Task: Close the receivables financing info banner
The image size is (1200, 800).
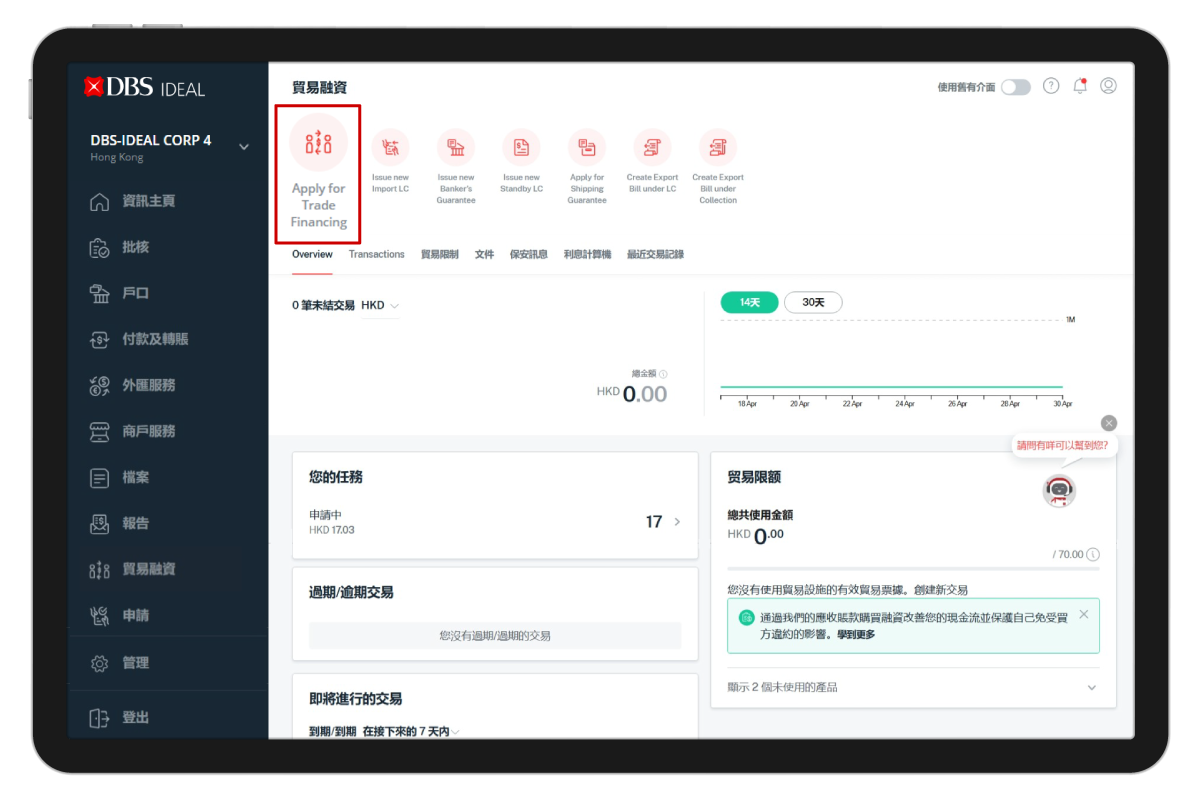Action: [x=1084, y=614]
